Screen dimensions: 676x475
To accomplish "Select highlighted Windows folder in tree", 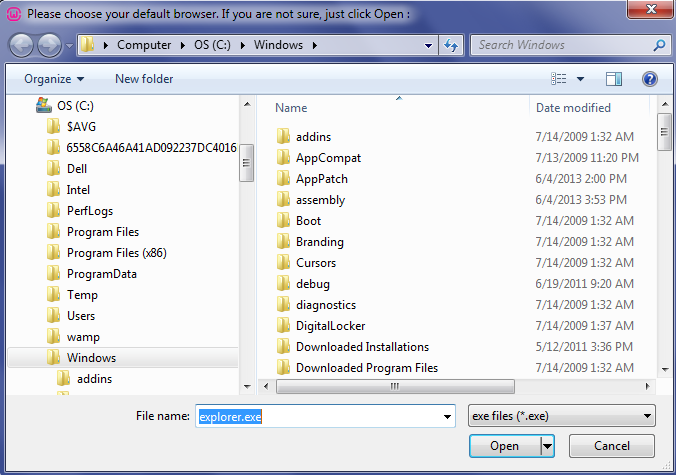I will [x=123, y=358].
